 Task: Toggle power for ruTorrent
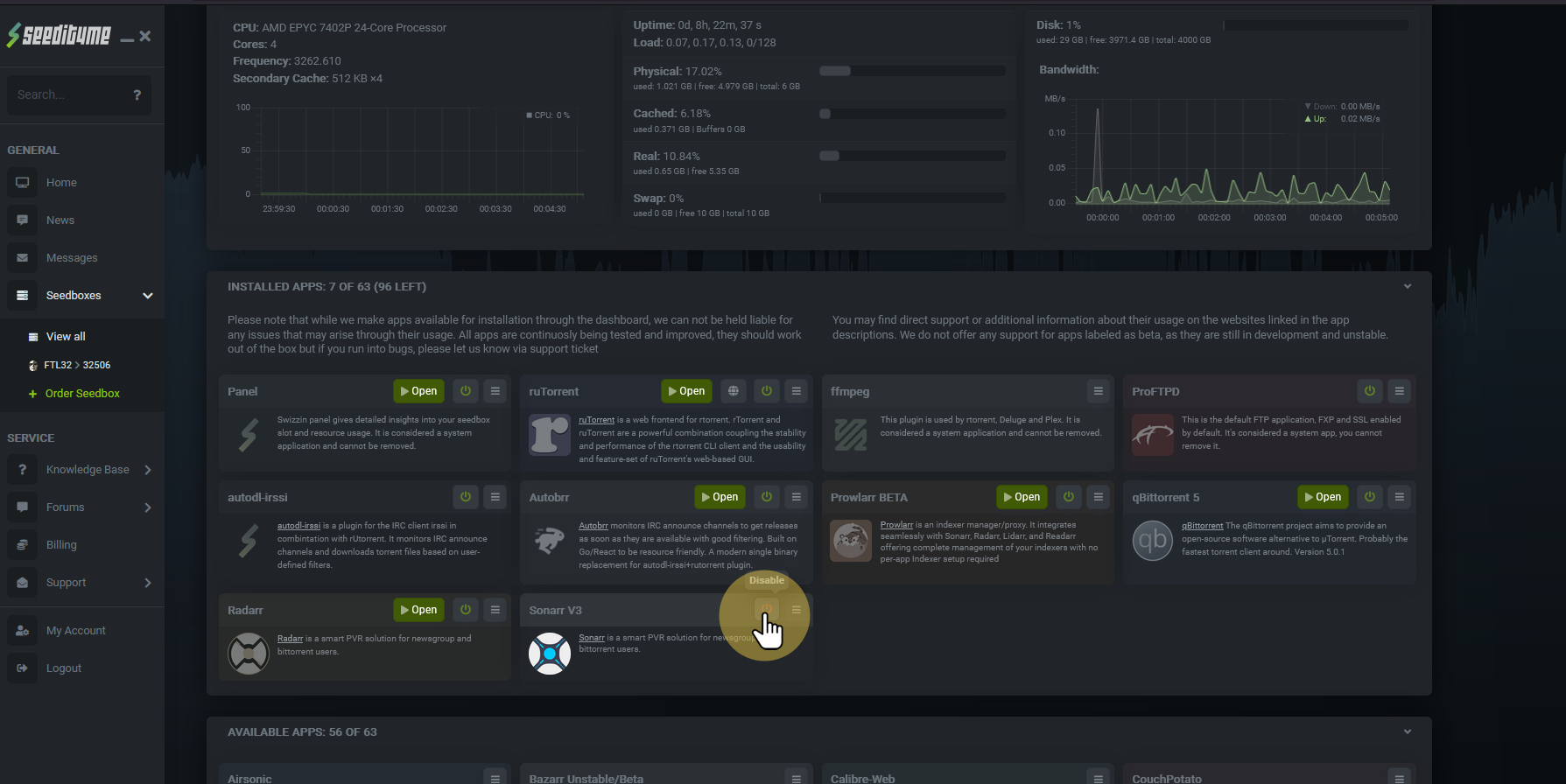click(x=767, y=391)
